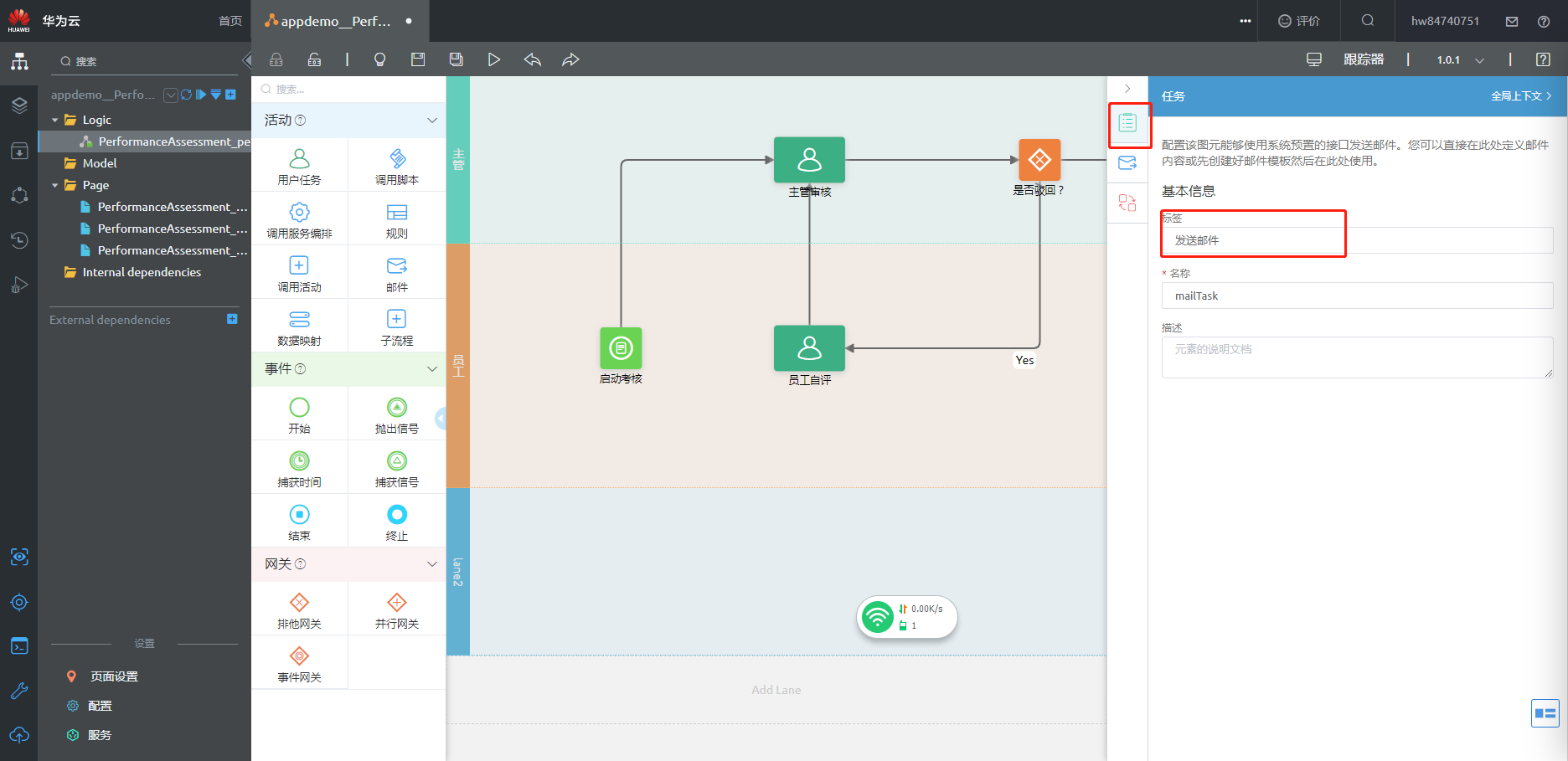Select the 抛出信号 throw signal event

(397, 415)
